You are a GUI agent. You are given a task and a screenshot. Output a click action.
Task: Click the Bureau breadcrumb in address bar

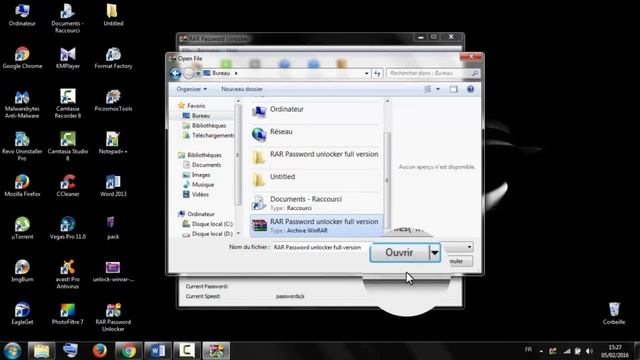pyautogui.click(x=221, y=73)
